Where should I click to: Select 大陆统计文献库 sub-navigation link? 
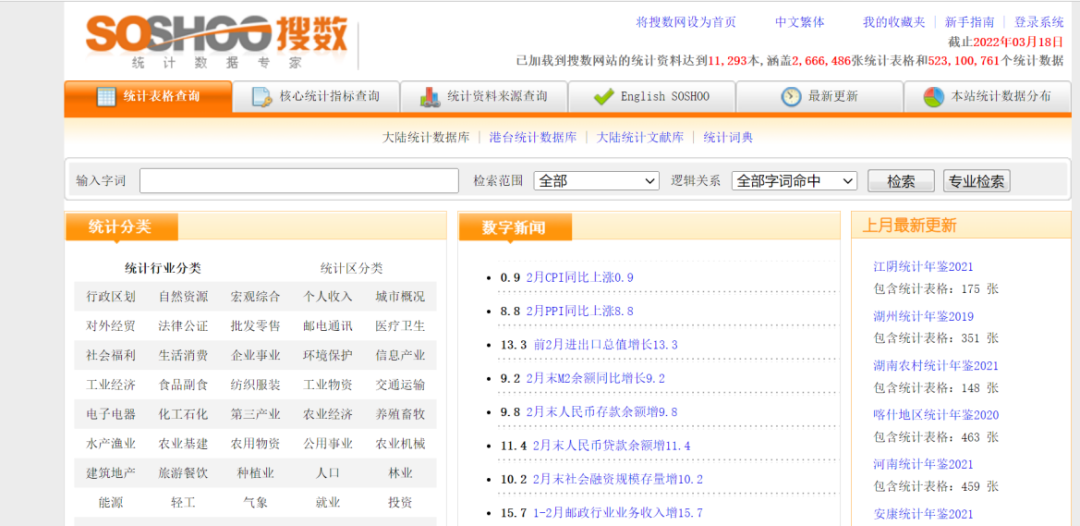(640, 137)
